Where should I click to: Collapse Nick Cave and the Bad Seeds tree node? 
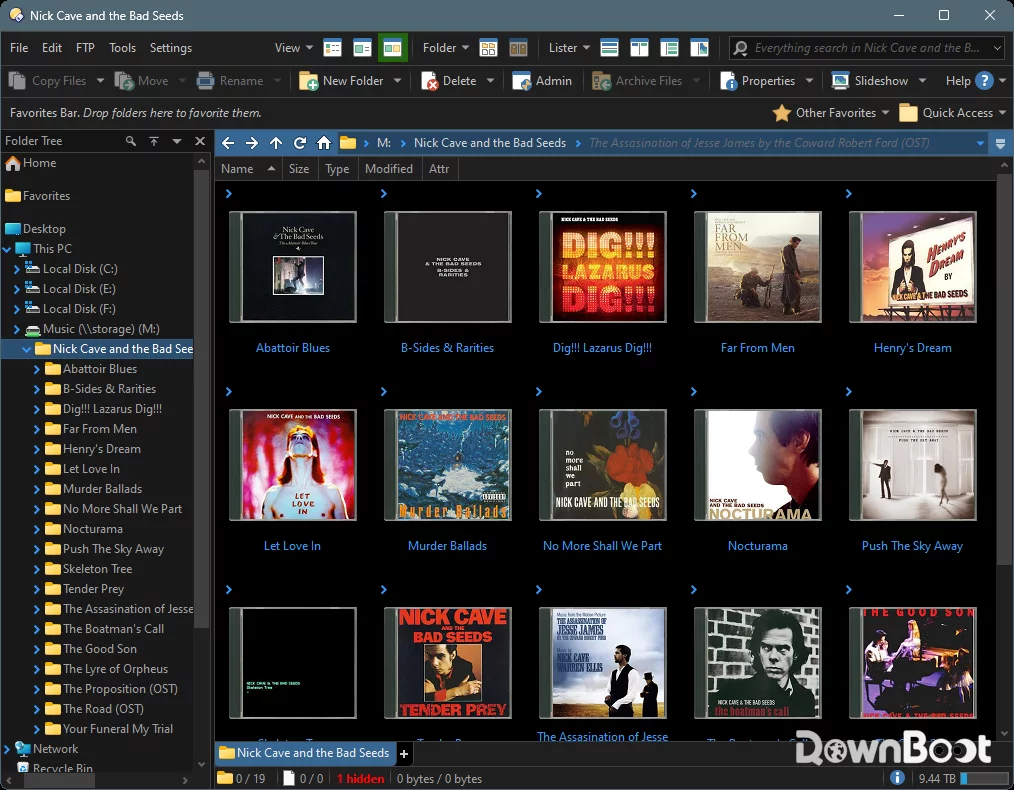[x=27, y=349]
